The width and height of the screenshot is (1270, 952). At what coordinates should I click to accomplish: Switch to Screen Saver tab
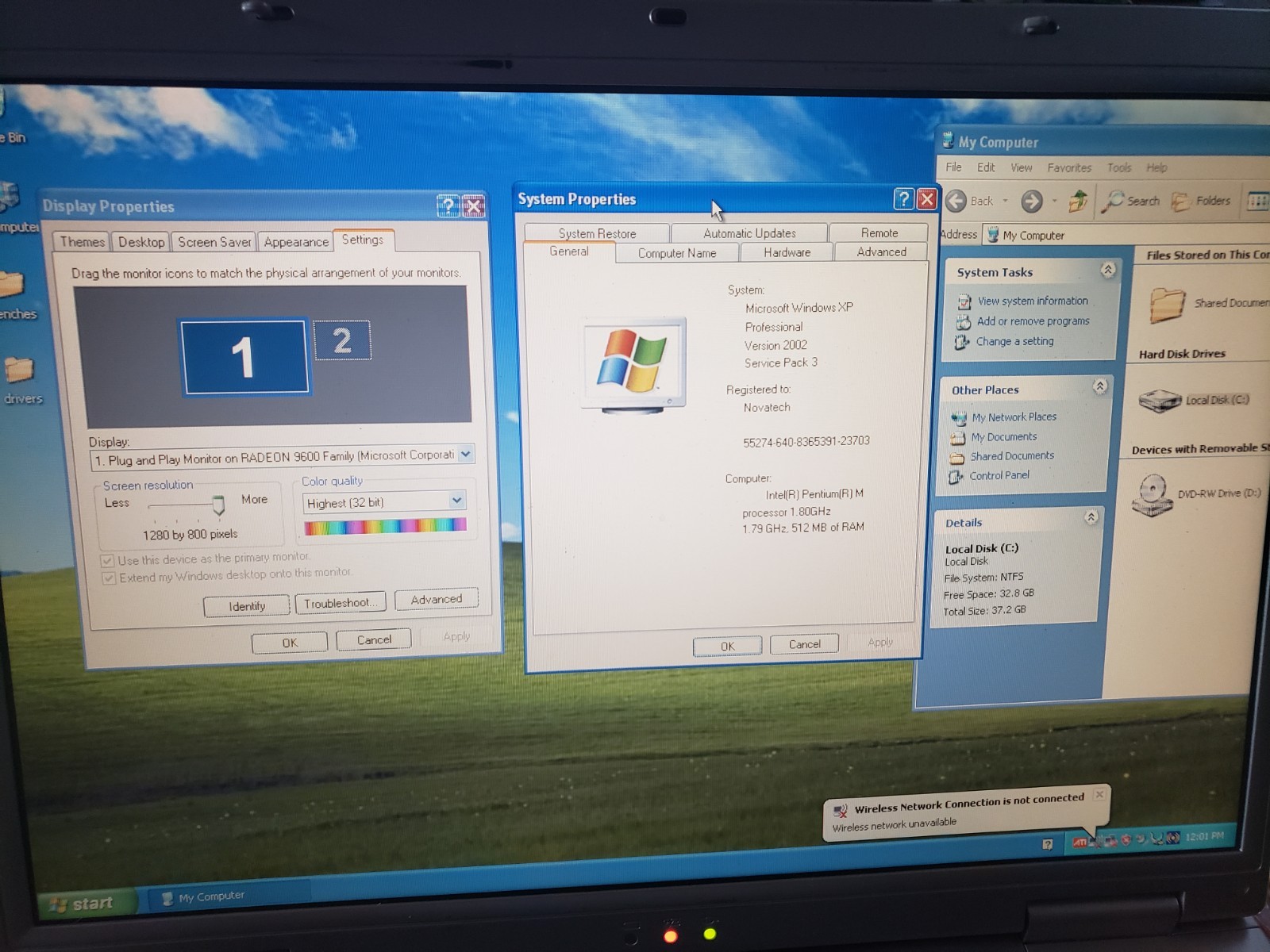[214, 242]
